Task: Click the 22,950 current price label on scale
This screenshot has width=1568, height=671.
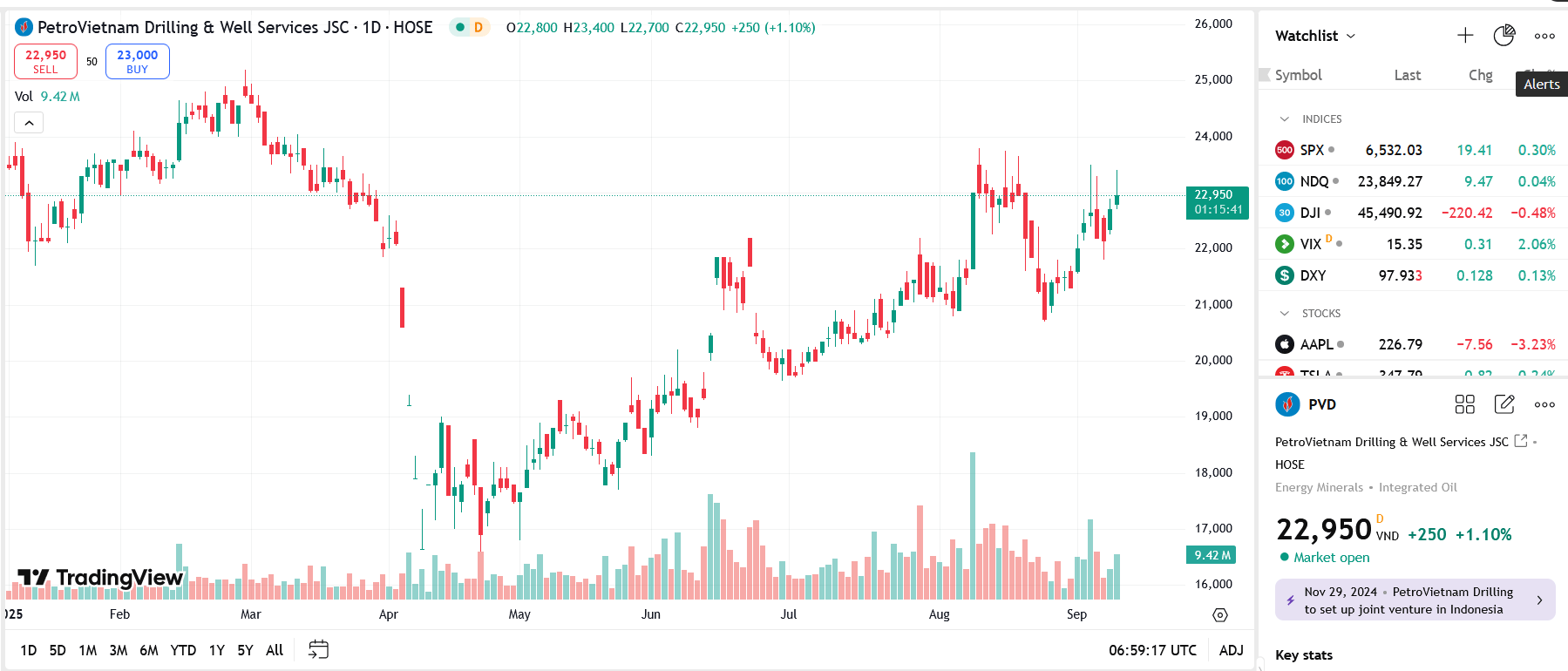Action: click(x=1218, y=202)
